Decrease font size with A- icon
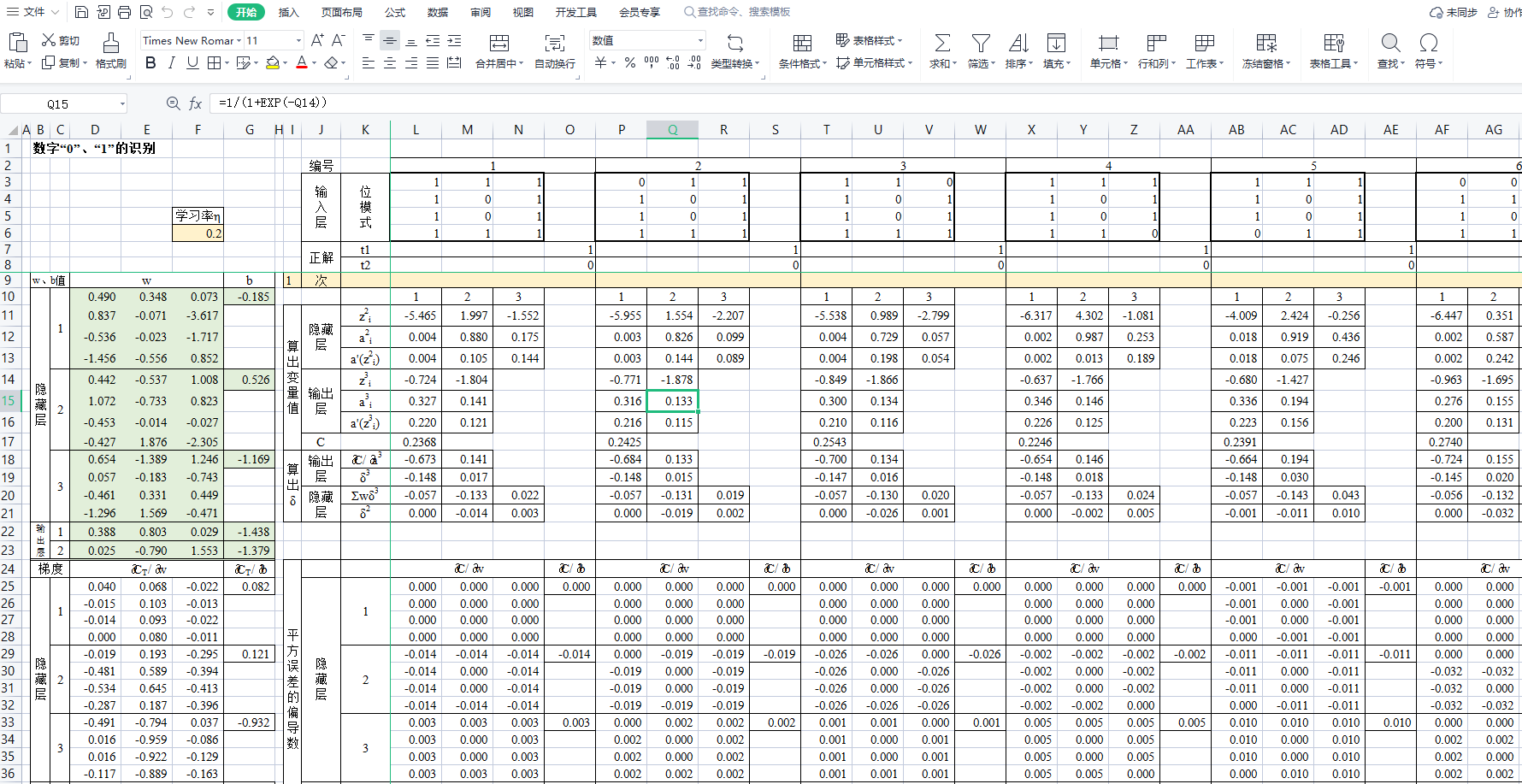 [x=338, y=40]
